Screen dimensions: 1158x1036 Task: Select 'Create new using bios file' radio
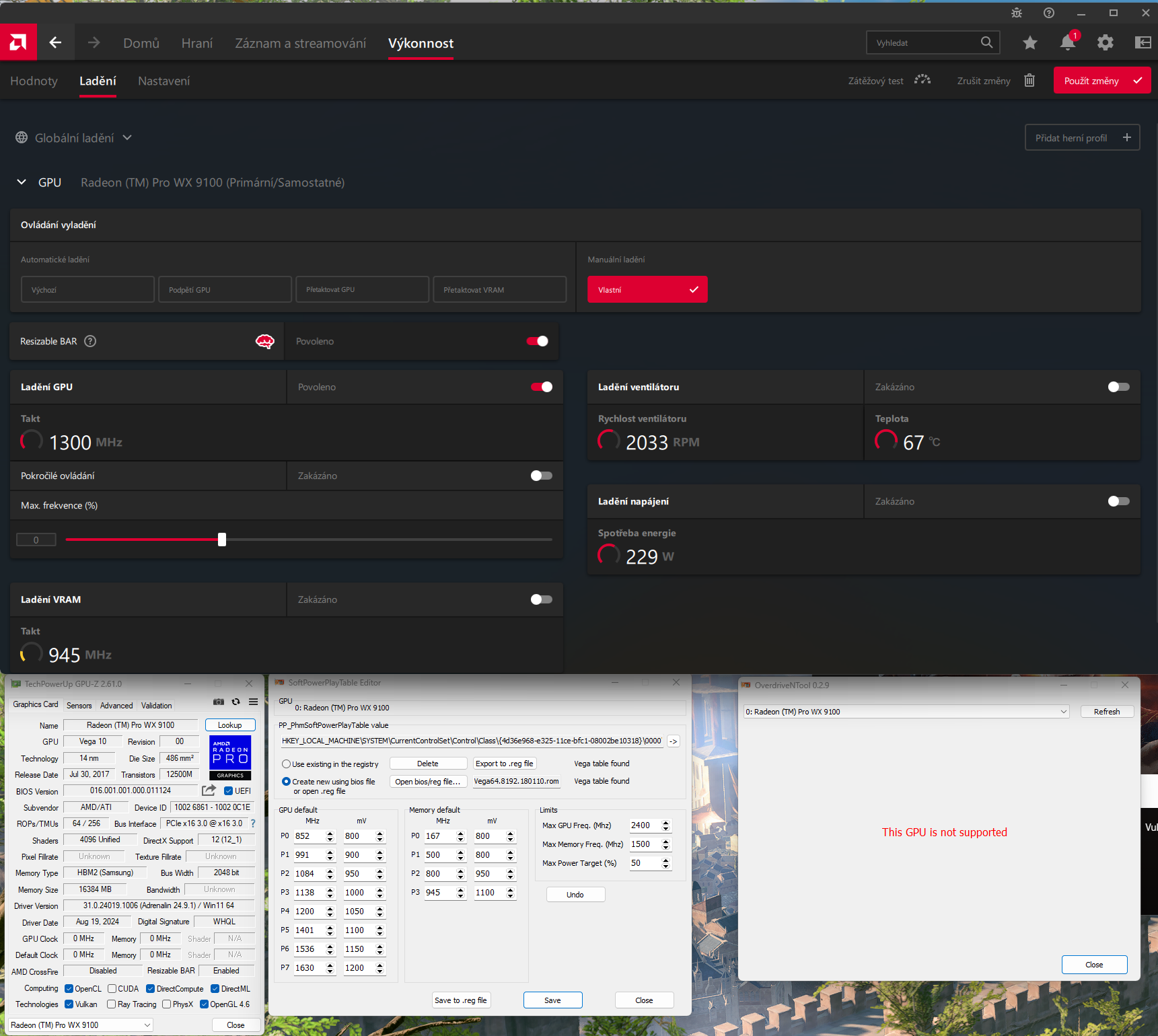286,782
